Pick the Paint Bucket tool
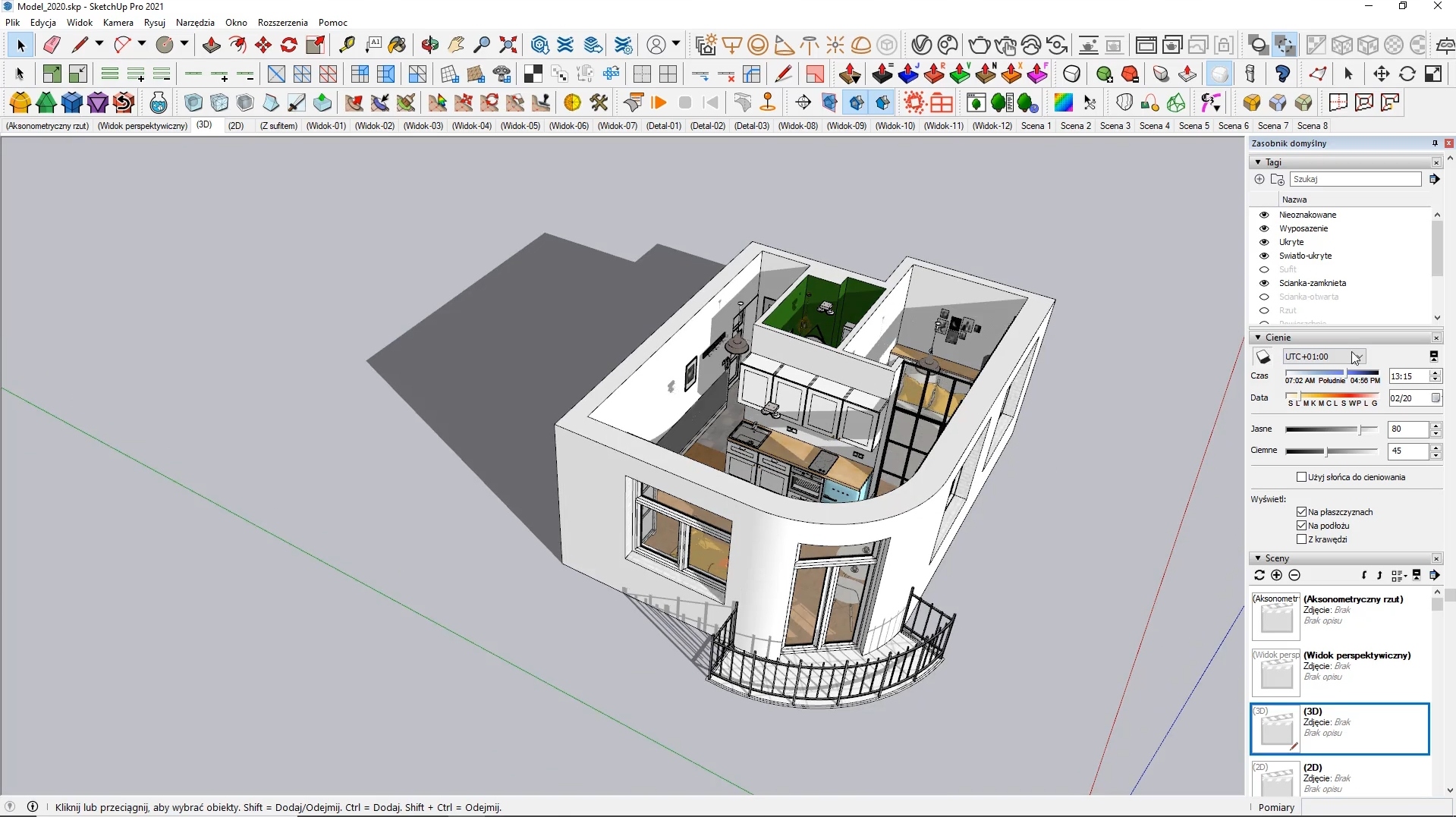This screenshot has width=1456, height=817. pyautogui.click(x=397, y=45)
